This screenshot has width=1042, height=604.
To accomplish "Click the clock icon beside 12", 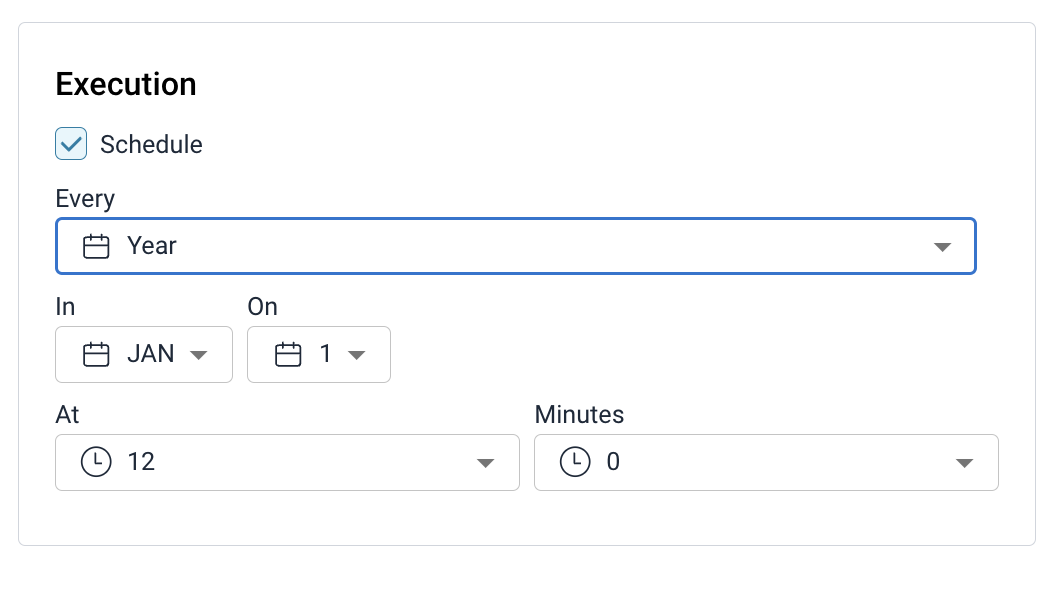I will pyautogui.click(x=96, y=462).
